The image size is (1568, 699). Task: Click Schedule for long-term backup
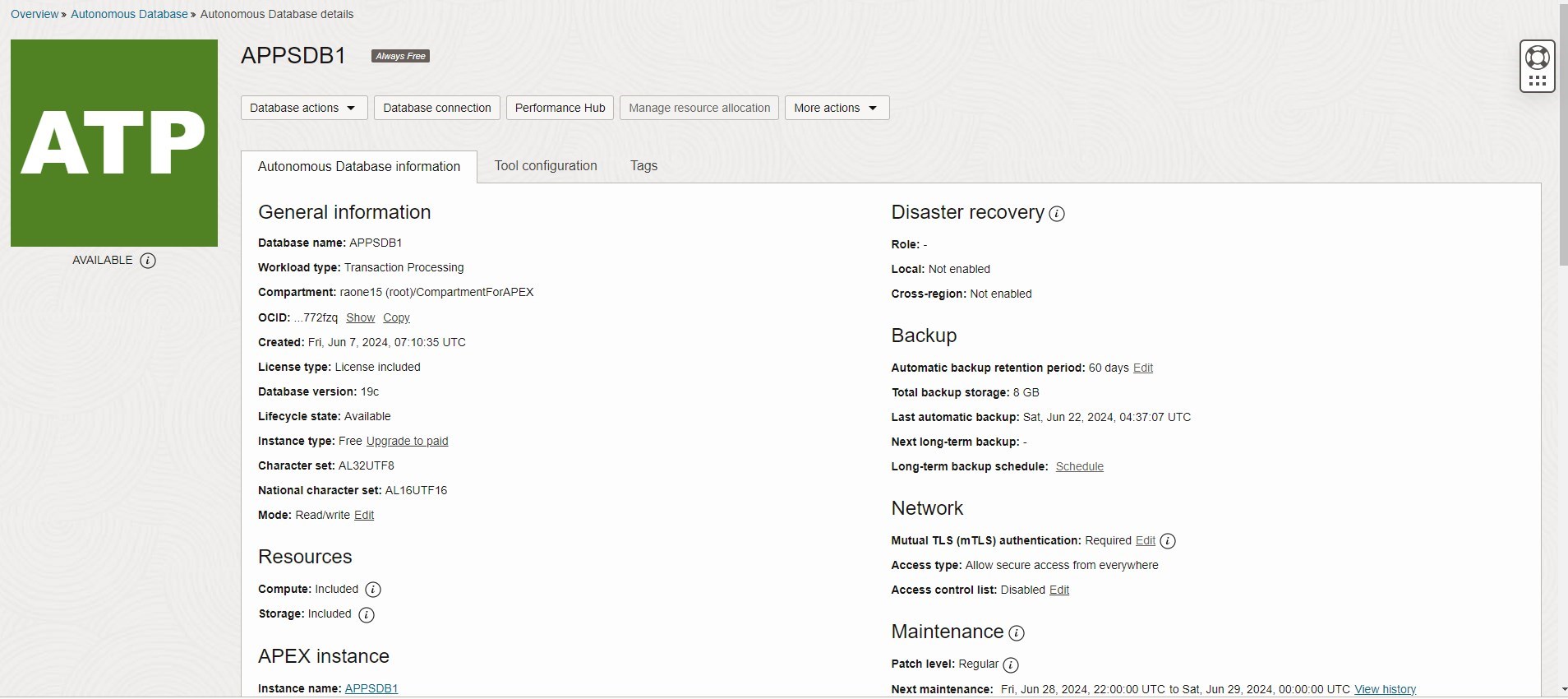click(x=1079, y=466)
